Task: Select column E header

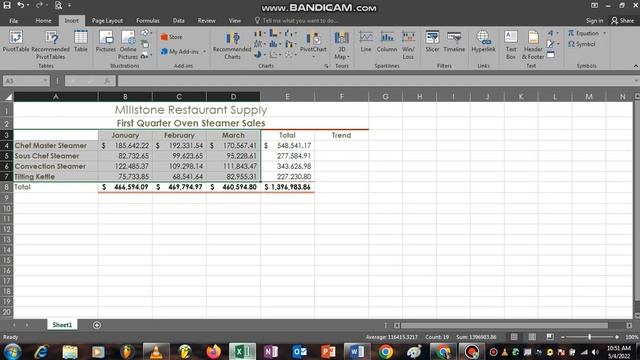Action: pos(287,97)
